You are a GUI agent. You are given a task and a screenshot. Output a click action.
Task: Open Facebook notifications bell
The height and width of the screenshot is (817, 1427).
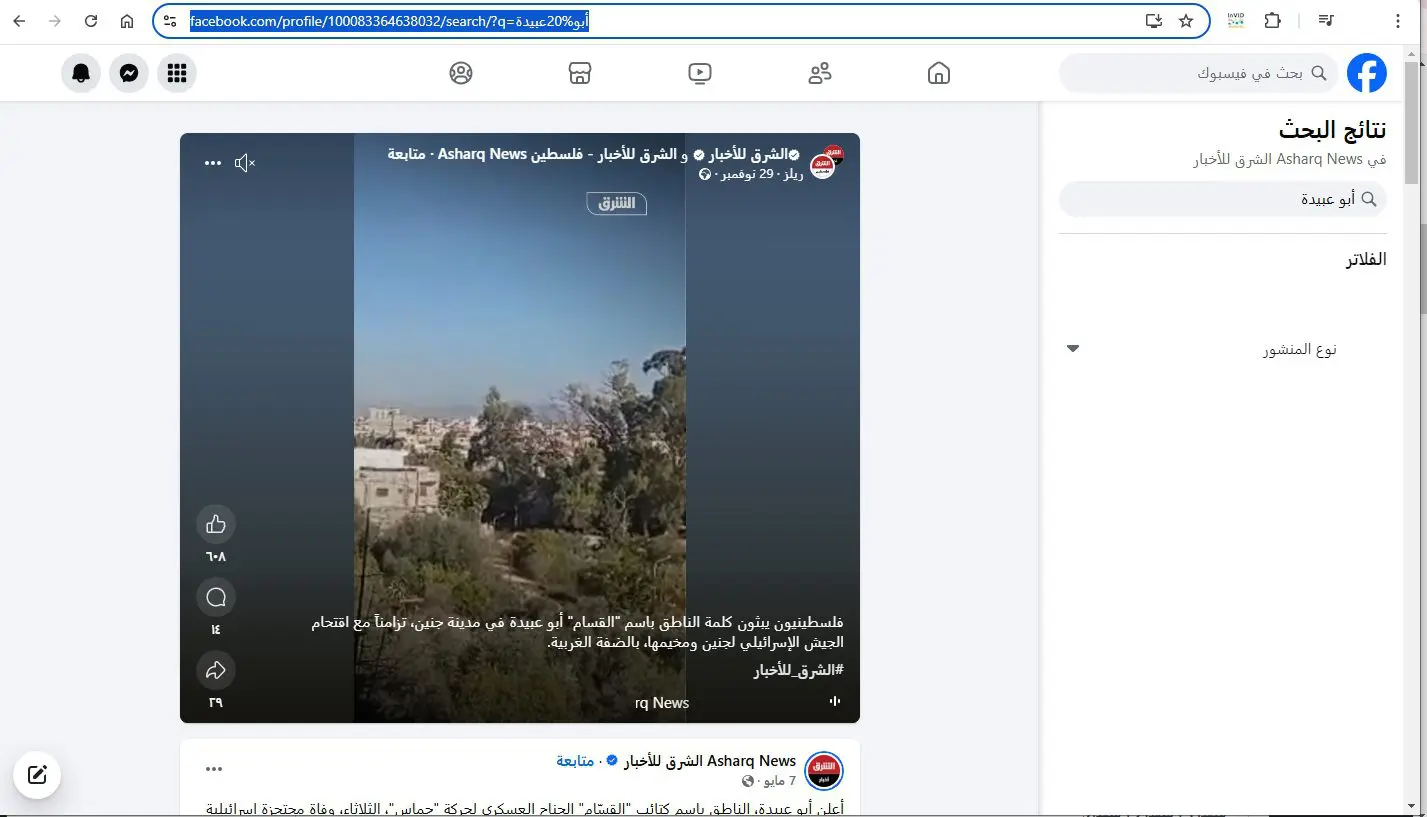point(81,73)
